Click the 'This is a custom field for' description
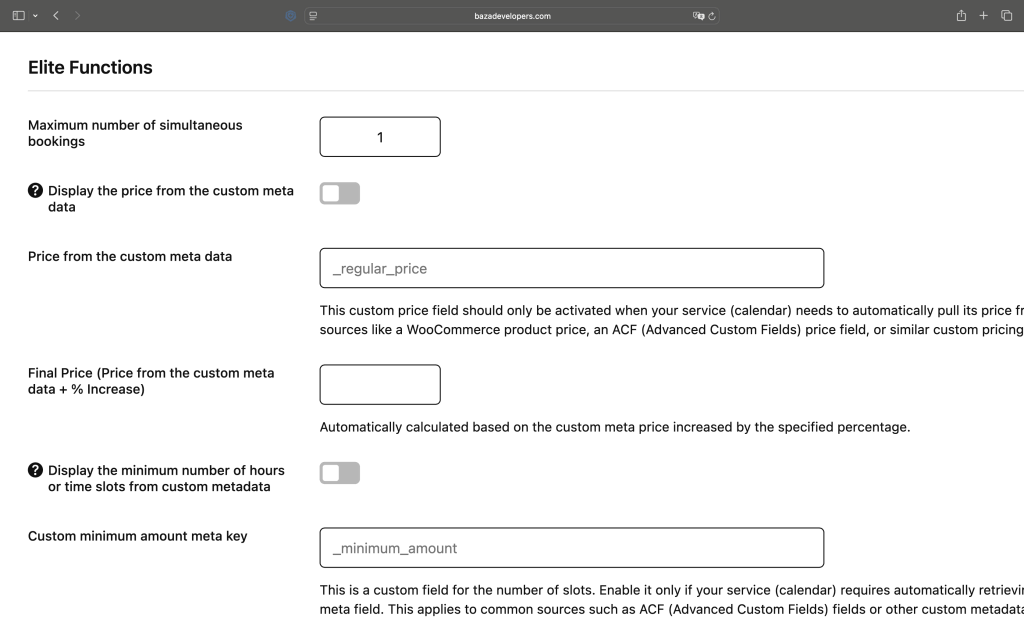The image size is (1024, 640). [671, 600]
